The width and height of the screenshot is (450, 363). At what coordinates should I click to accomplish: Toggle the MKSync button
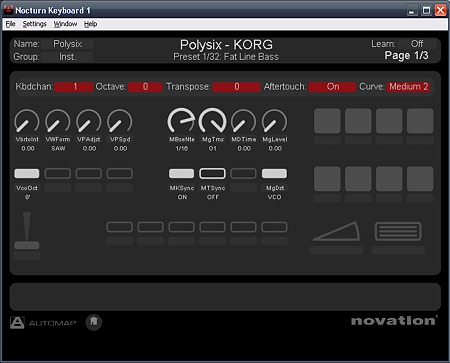[x=181, y=173]
